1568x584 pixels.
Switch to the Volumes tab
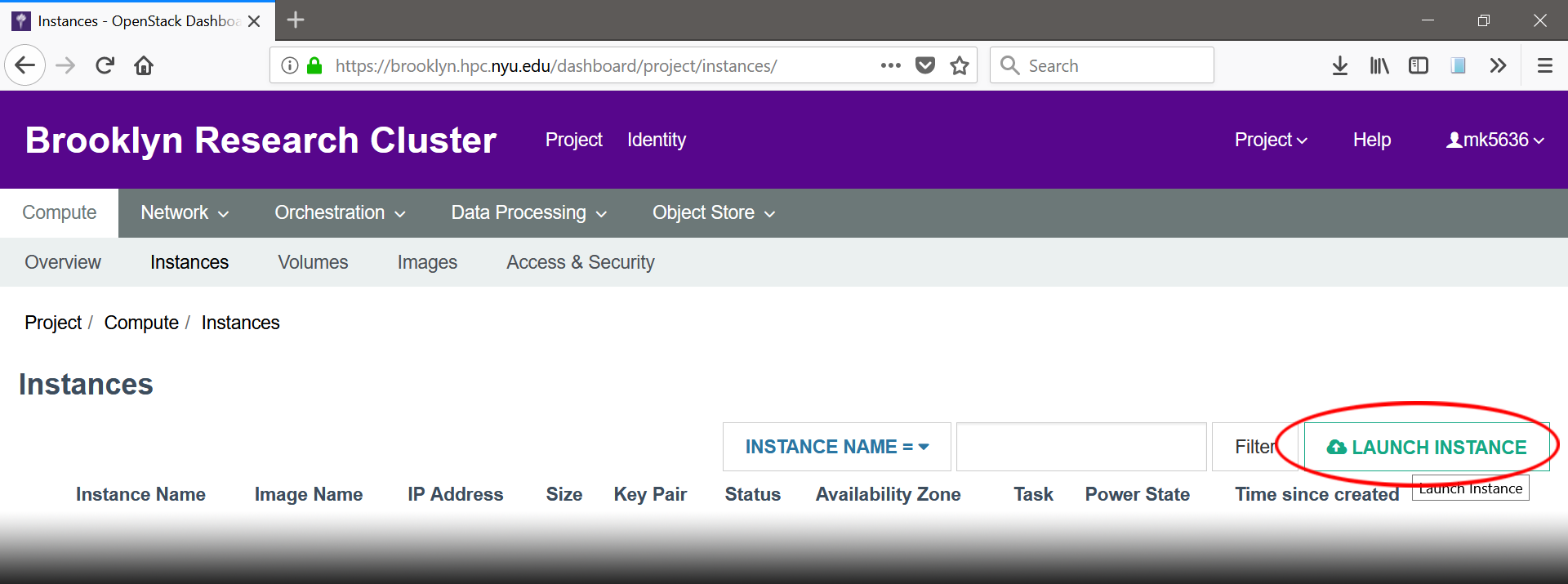[x=313, y=262]
